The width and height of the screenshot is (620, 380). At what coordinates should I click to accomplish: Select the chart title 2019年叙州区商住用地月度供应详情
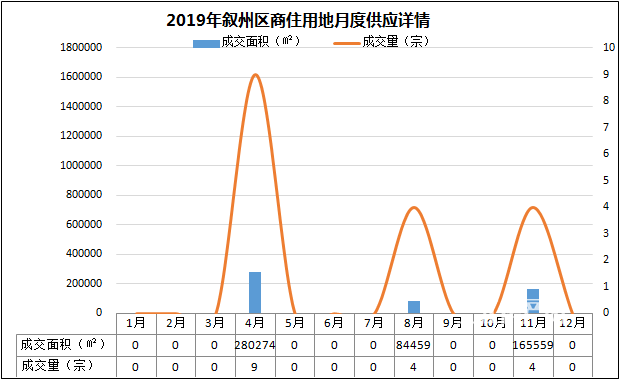coord(298,20)
